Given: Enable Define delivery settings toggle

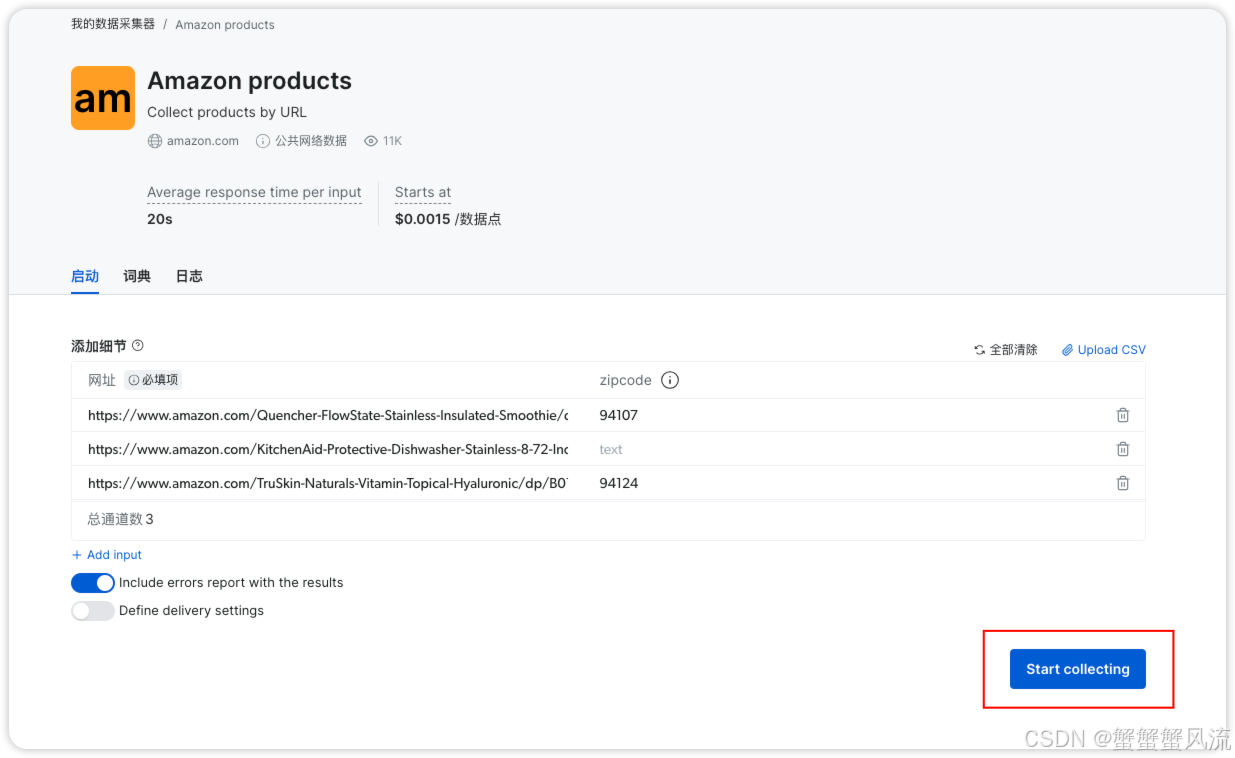Looking at the screenshot, I should click(93, 611).
